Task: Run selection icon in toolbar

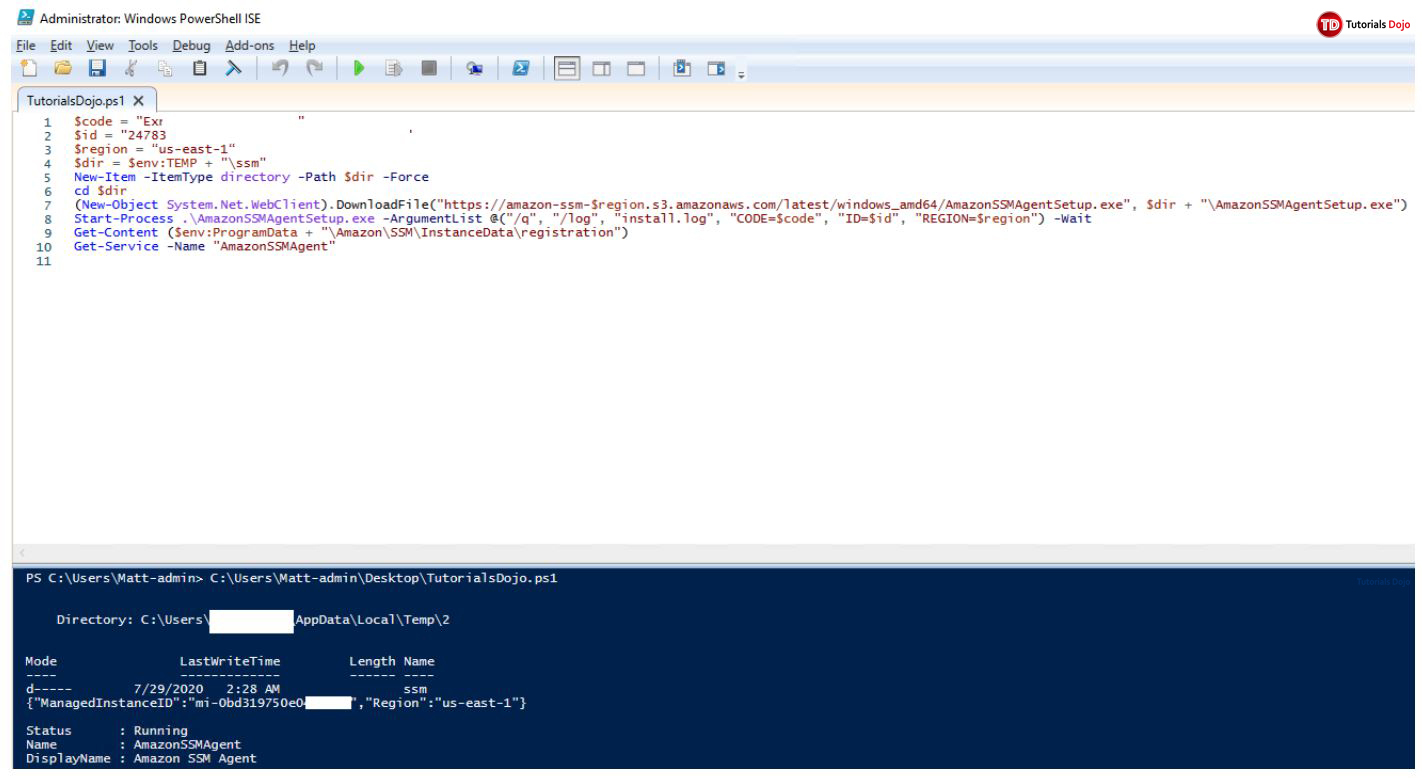Action: pyautogui.click(x=394, y=69)
